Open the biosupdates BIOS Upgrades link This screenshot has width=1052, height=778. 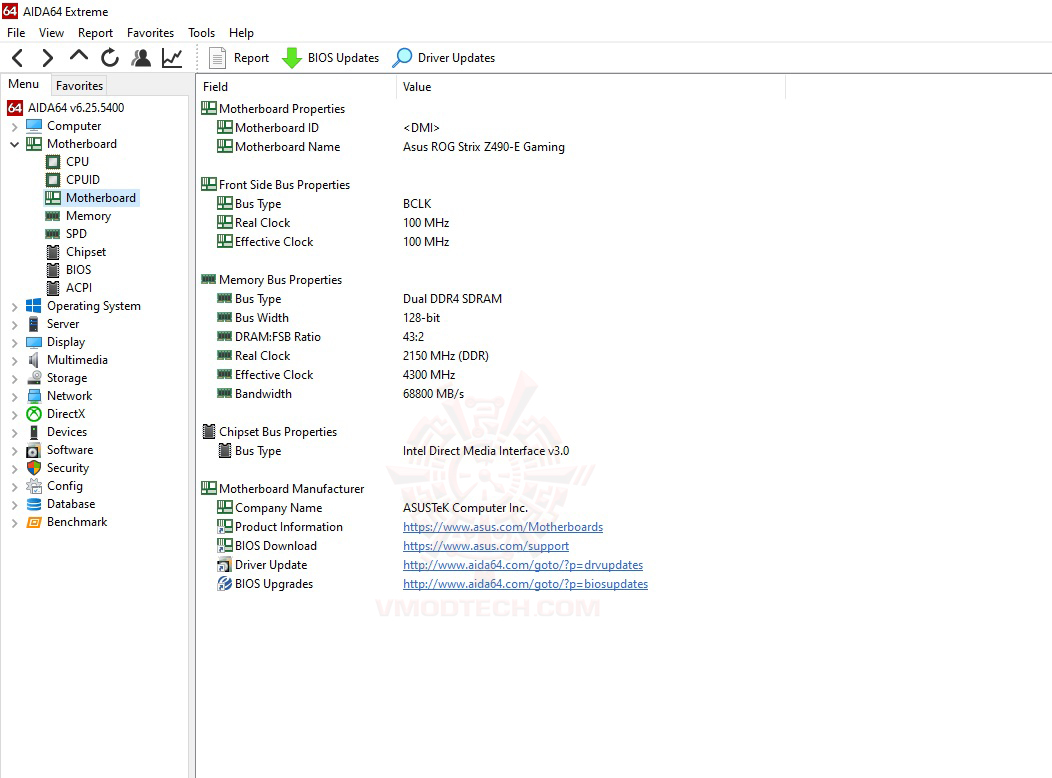coord(525,584)
